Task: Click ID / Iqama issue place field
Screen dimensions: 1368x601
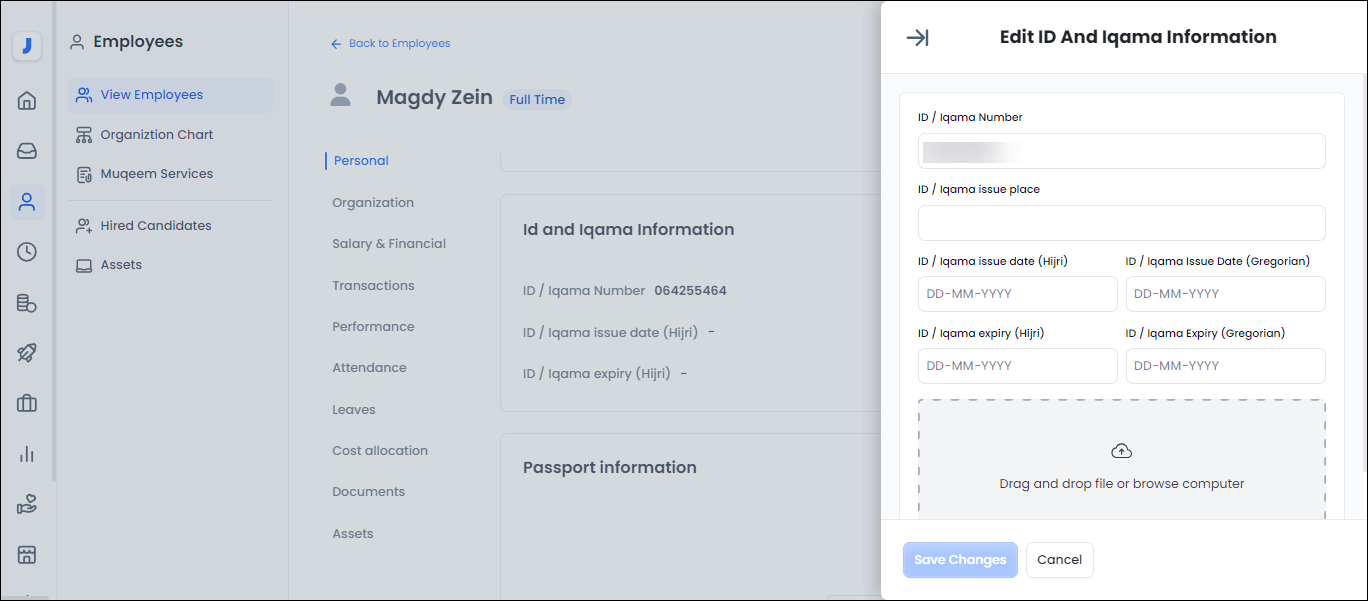Action: 1121,223
